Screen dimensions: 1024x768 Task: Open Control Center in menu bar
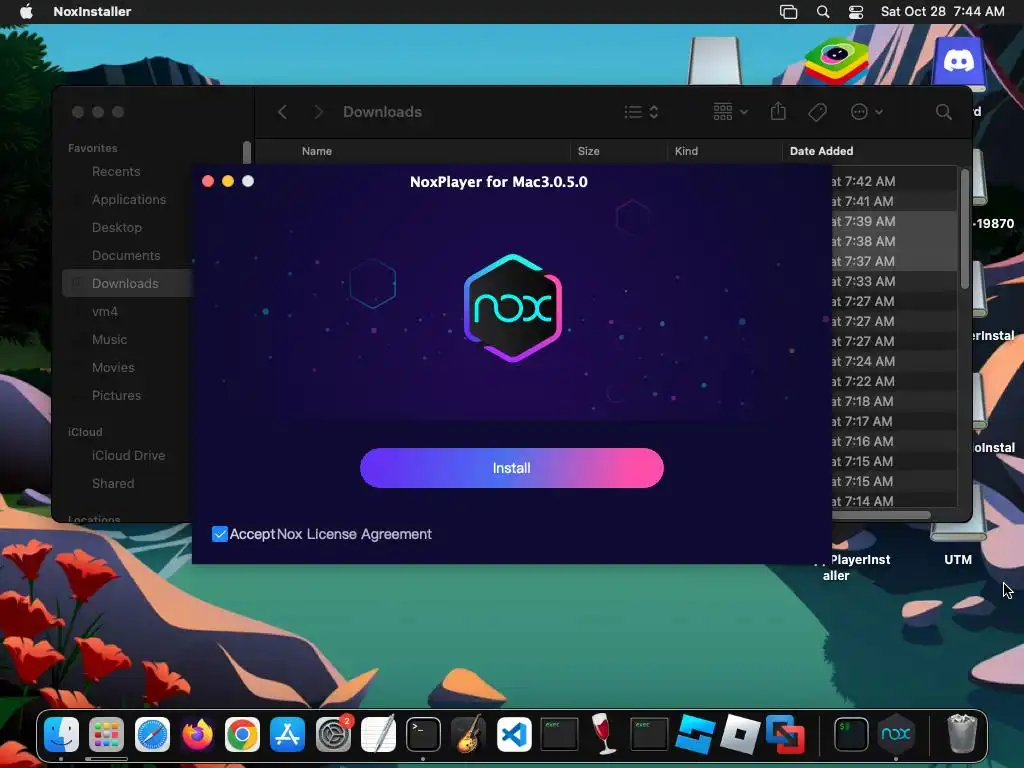(x=856, y=11)
